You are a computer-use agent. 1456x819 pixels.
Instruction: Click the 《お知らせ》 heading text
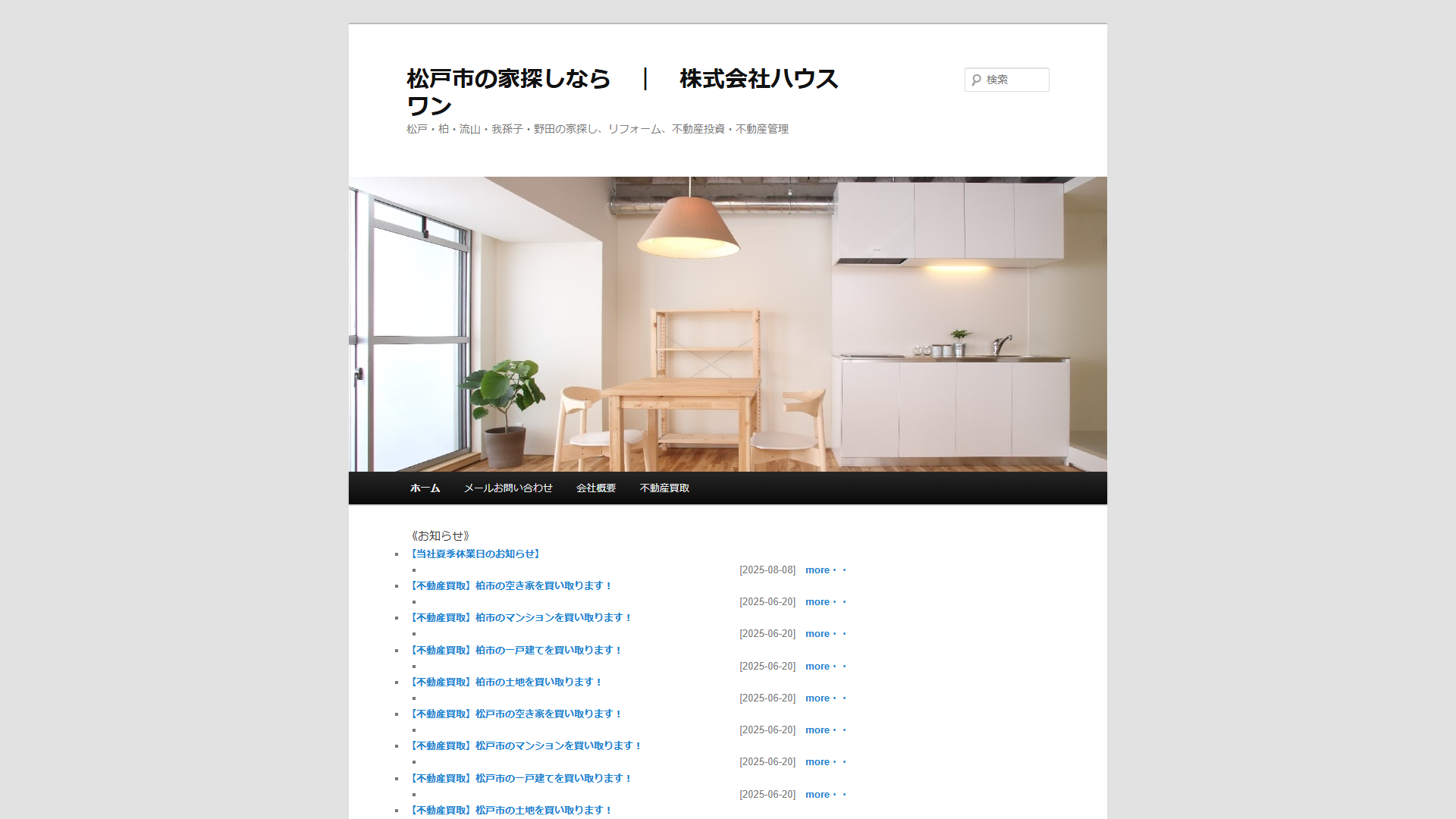[x=440, y=536]
